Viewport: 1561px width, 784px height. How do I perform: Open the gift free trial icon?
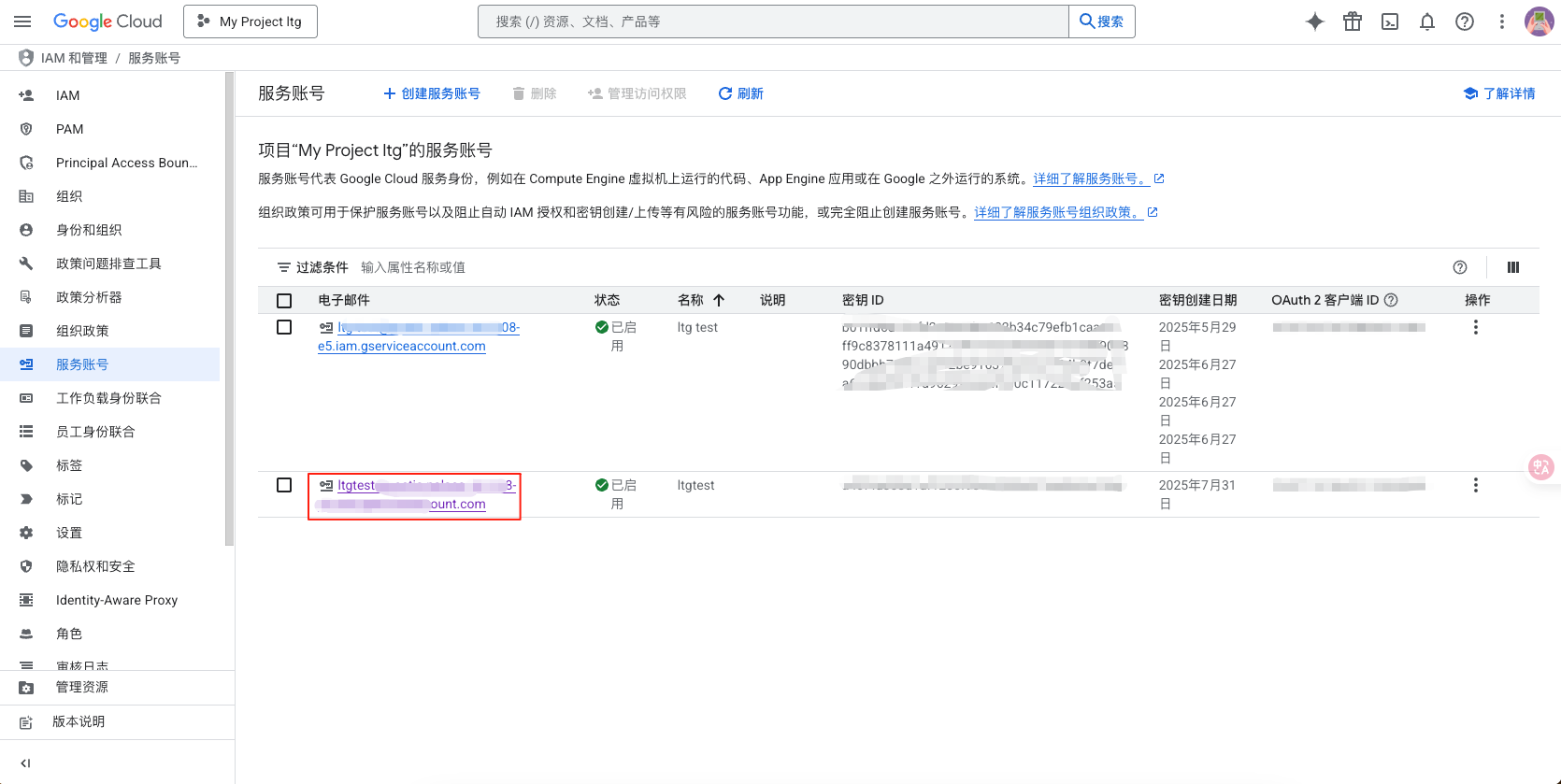point(1353,21)
